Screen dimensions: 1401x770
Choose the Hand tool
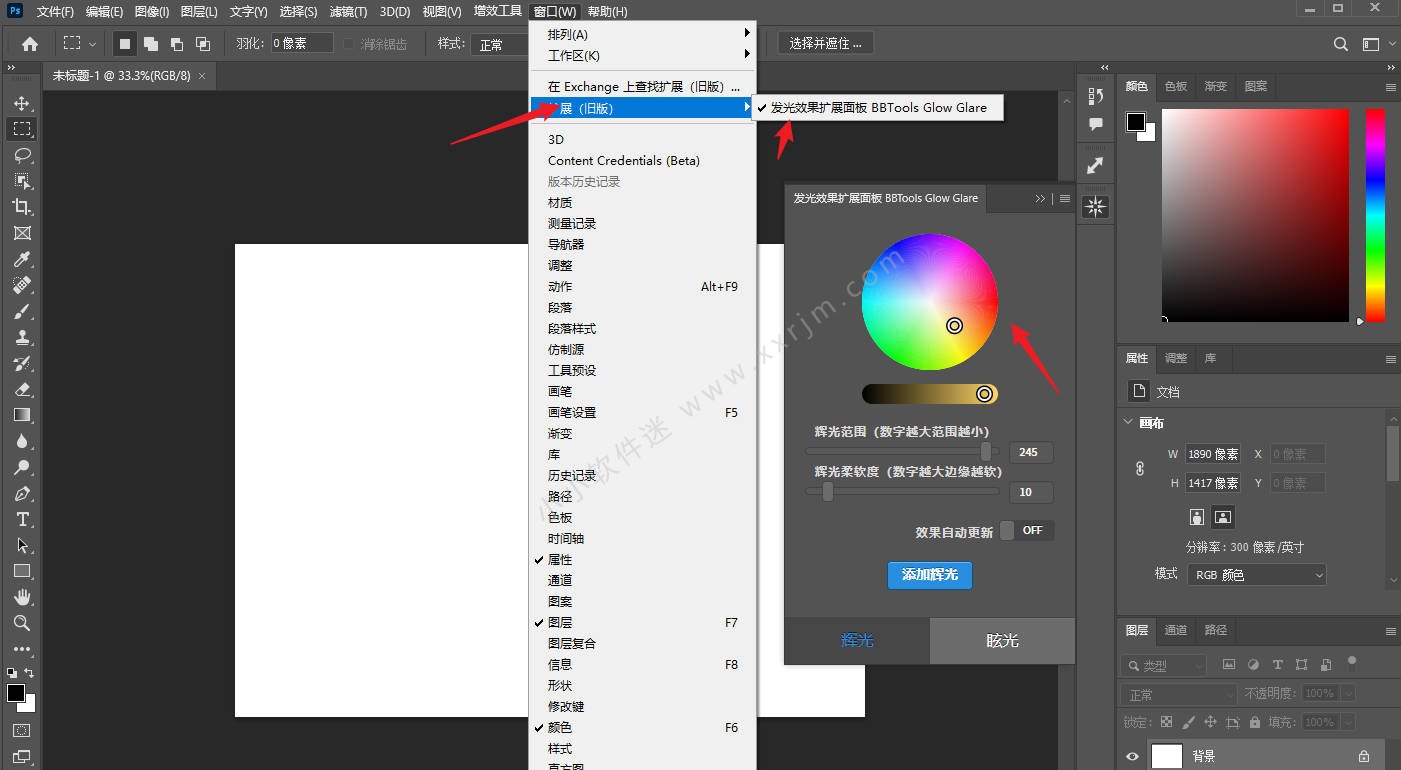[22, 597]
